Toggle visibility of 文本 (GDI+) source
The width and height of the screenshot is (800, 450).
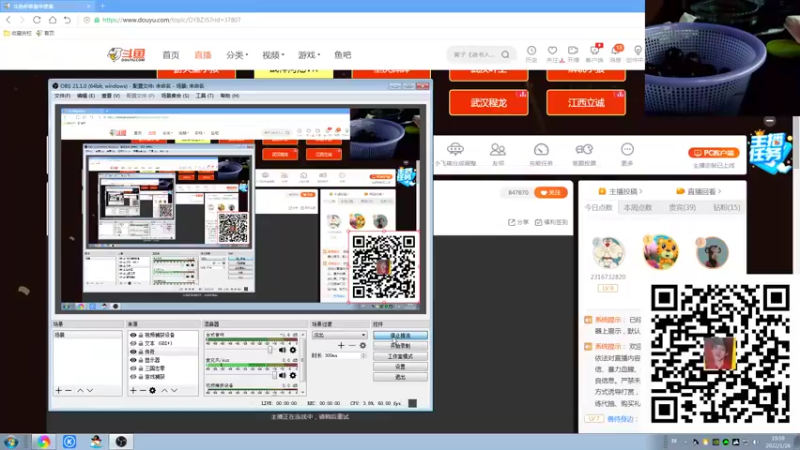[133, 343]
